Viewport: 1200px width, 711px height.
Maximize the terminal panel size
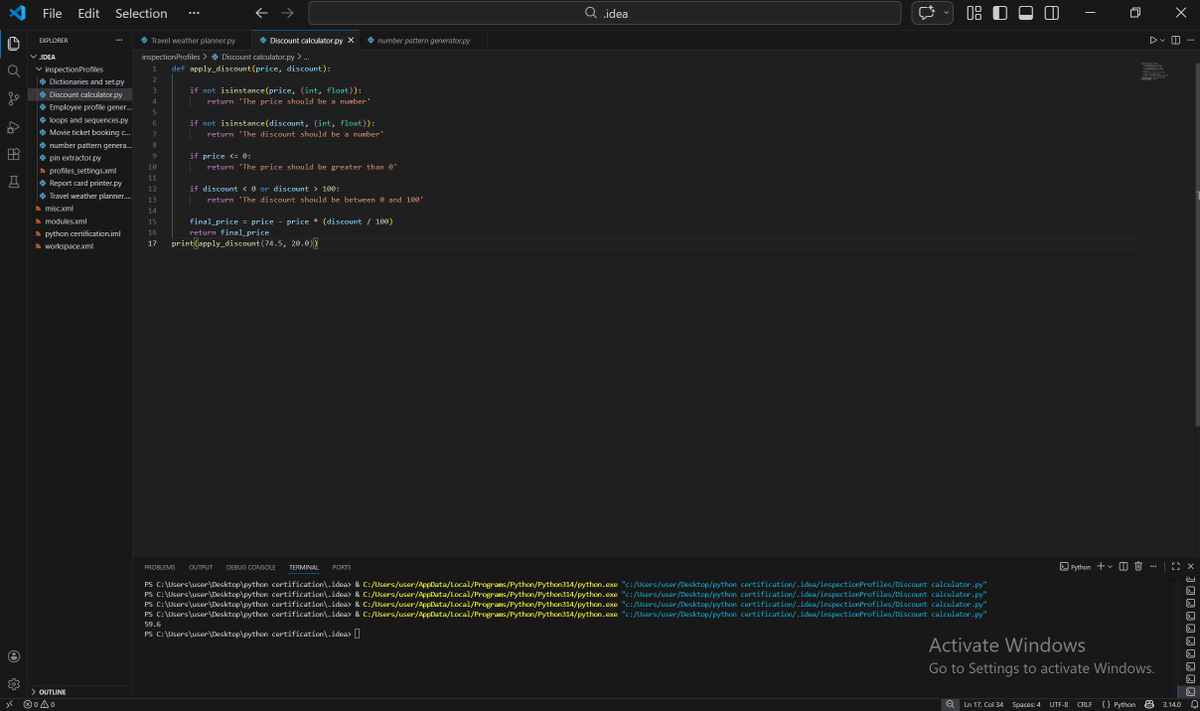pos(1176,567)
